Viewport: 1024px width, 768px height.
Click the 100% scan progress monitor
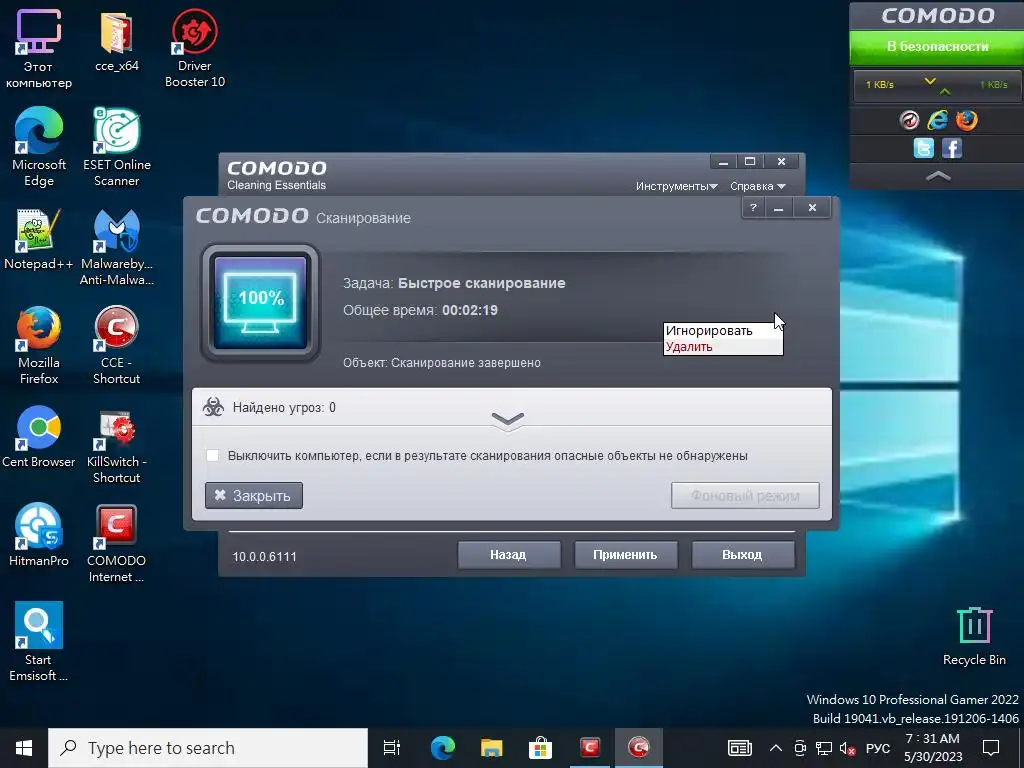pyautogui.click(x=261, y=302)
